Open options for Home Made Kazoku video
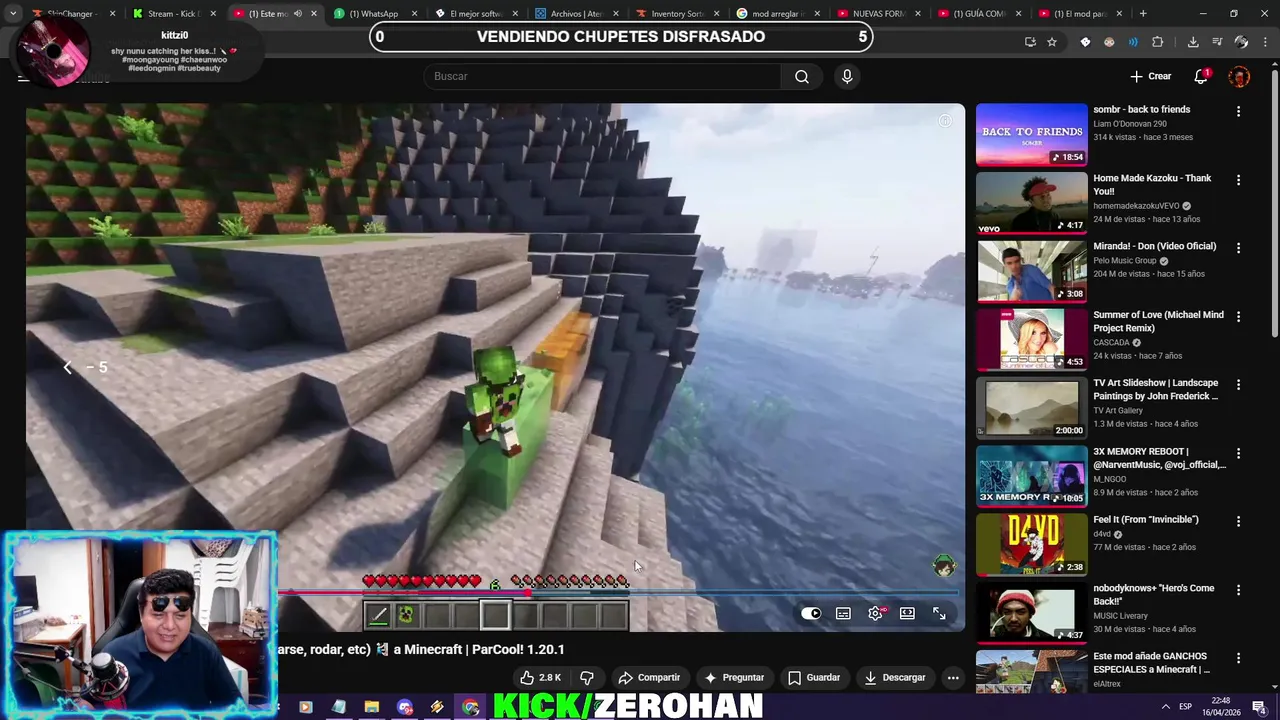 click(x=1239, y=180)
